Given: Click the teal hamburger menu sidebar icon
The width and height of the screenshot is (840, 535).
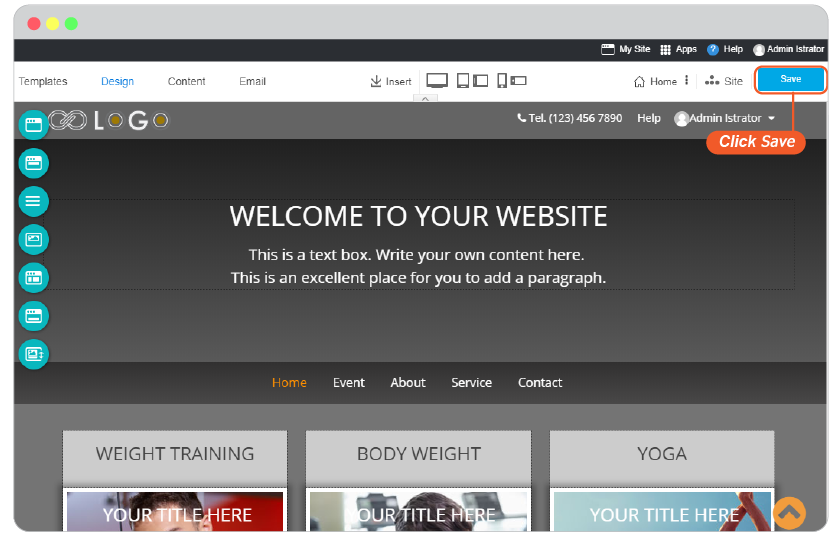Looking at the screenshot, I should click(34, 201).
